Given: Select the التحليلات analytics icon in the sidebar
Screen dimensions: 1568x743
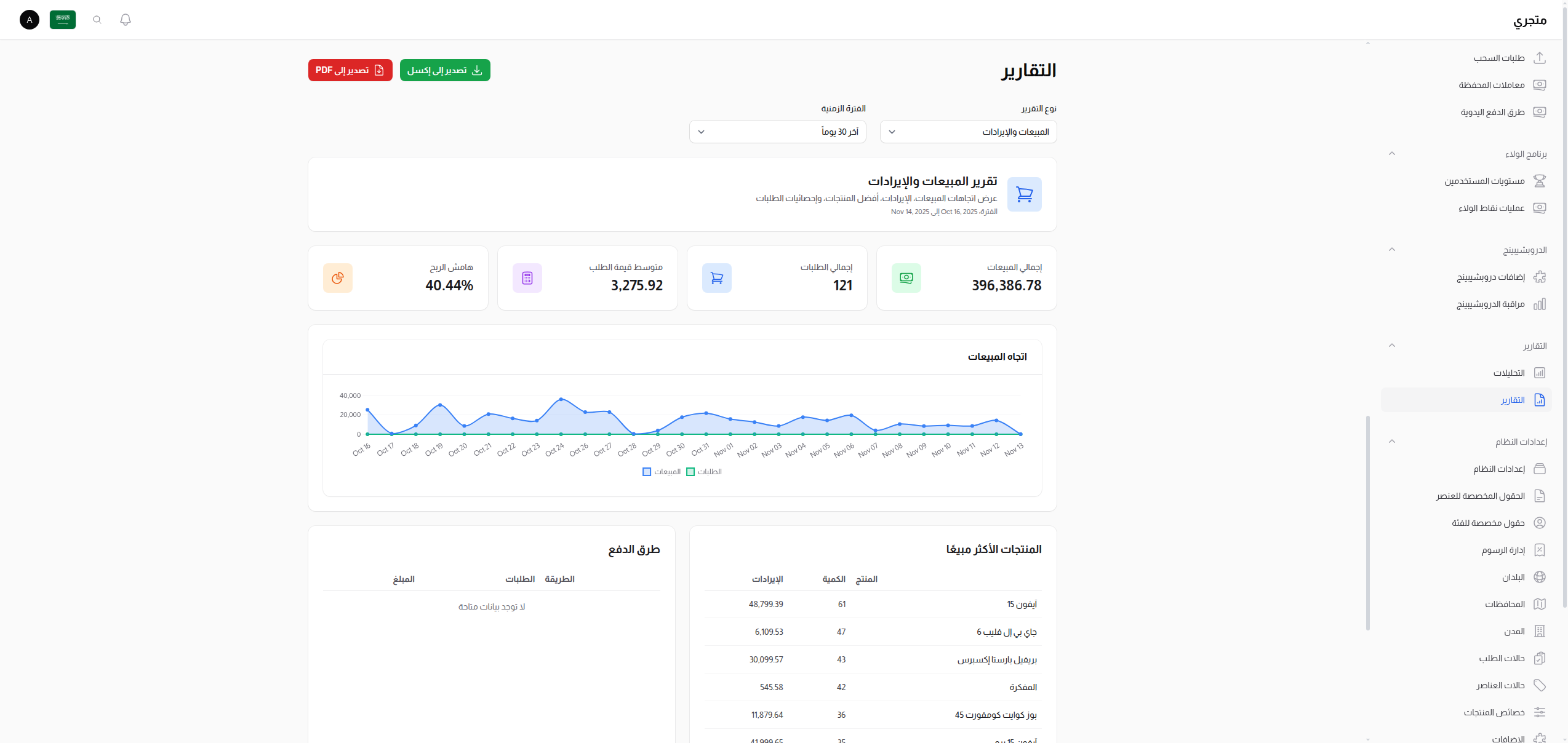Looking at the screenshot, I should (x=1541, y=372).
